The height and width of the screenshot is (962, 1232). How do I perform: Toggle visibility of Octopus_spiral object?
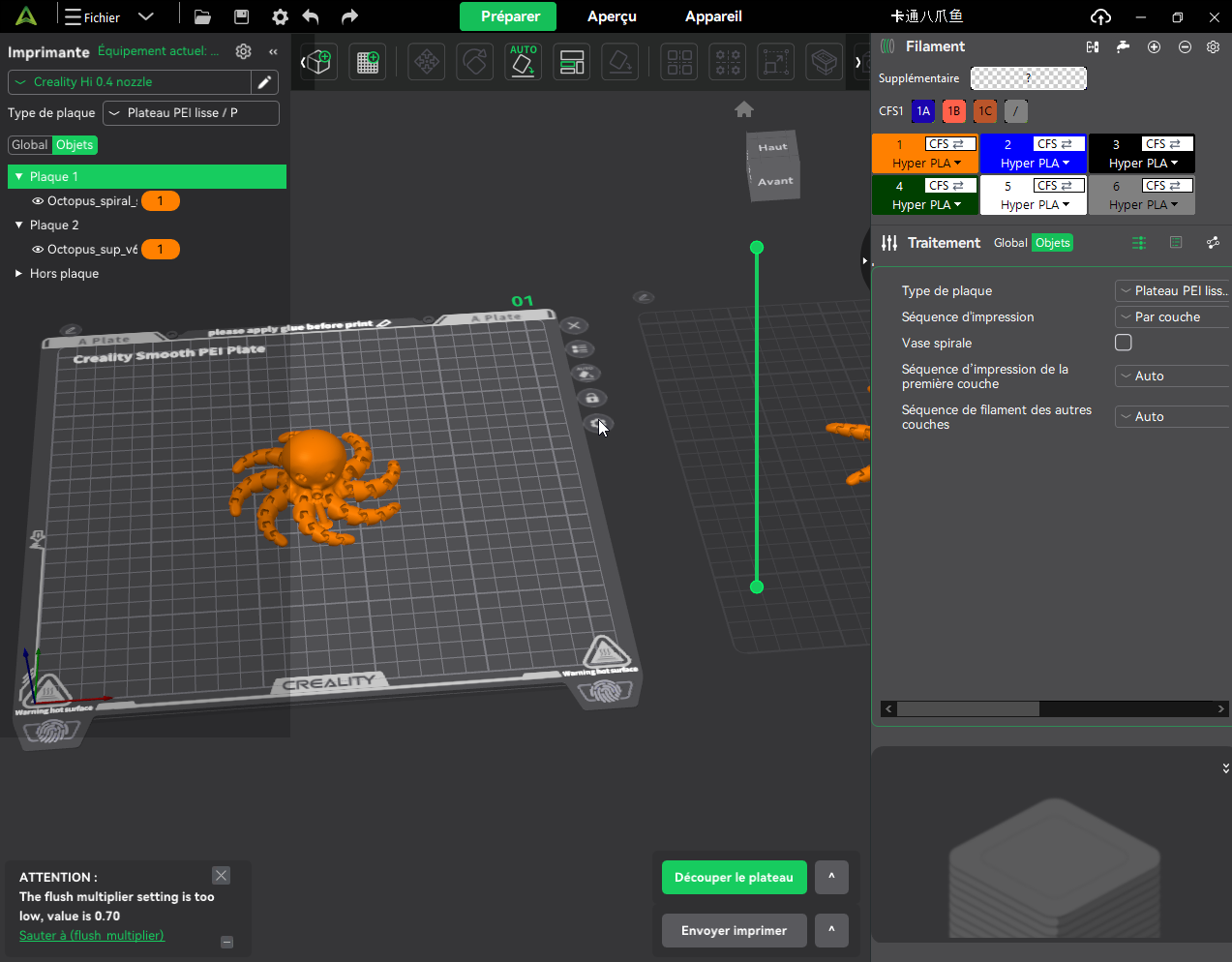[39, 201]
